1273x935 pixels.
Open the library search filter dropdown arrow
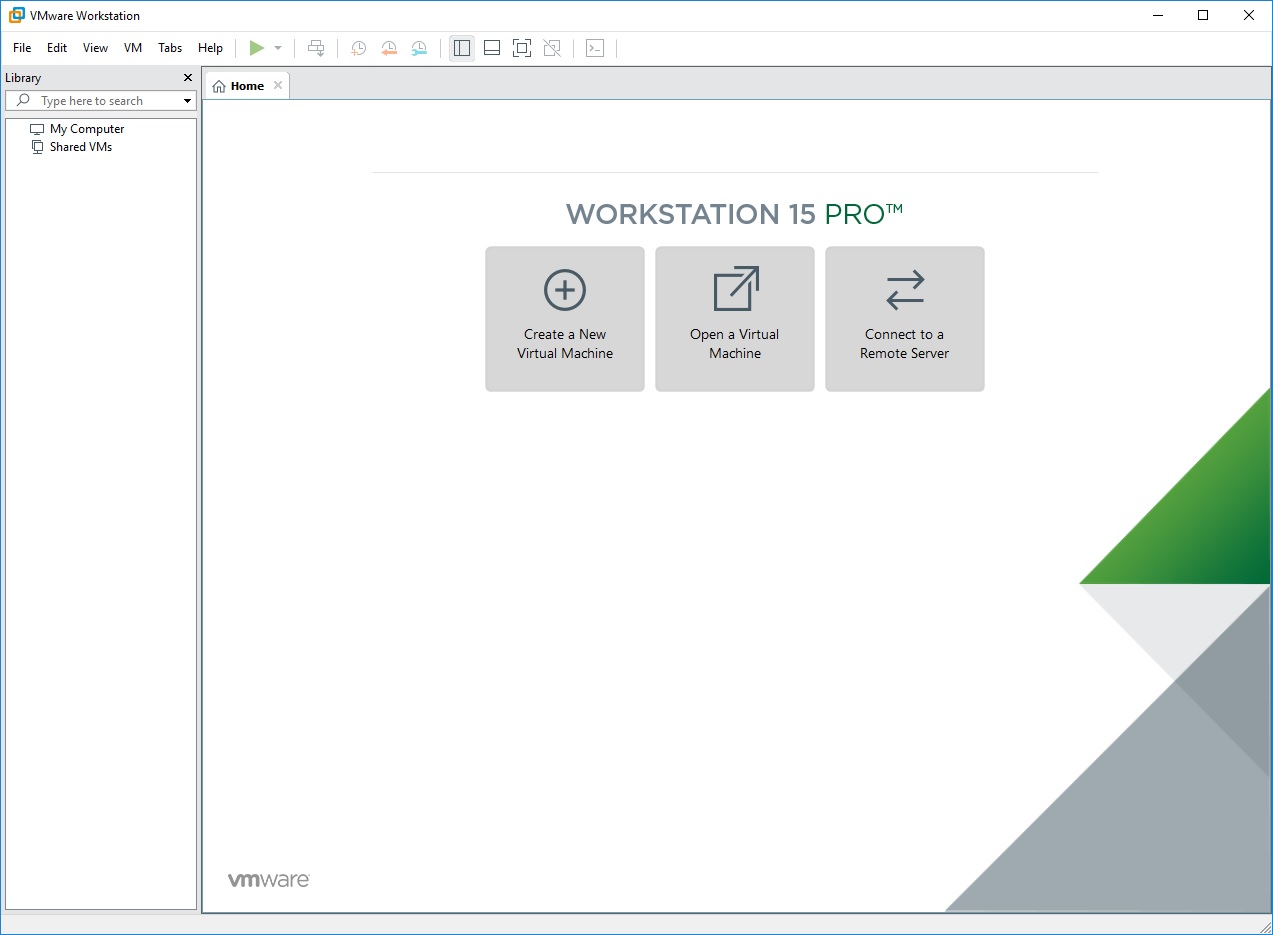187,101
